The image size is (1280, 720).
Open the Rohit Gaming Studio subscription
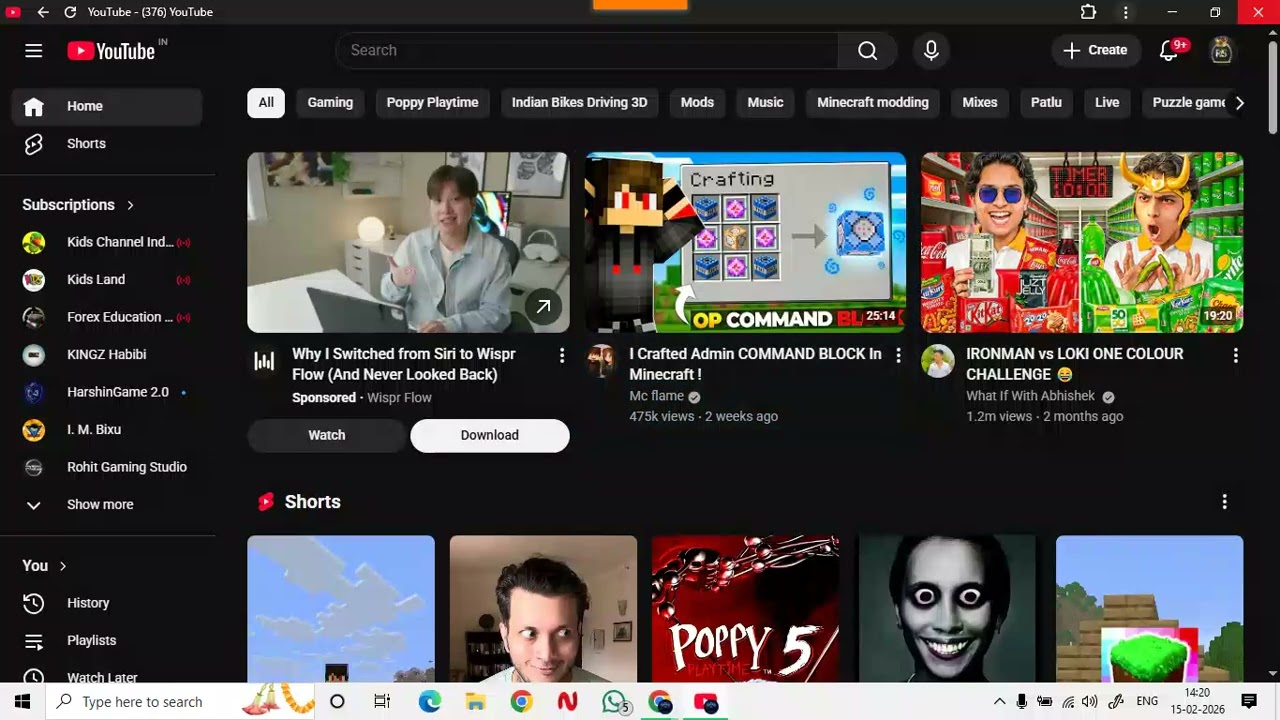click(107, 467)
